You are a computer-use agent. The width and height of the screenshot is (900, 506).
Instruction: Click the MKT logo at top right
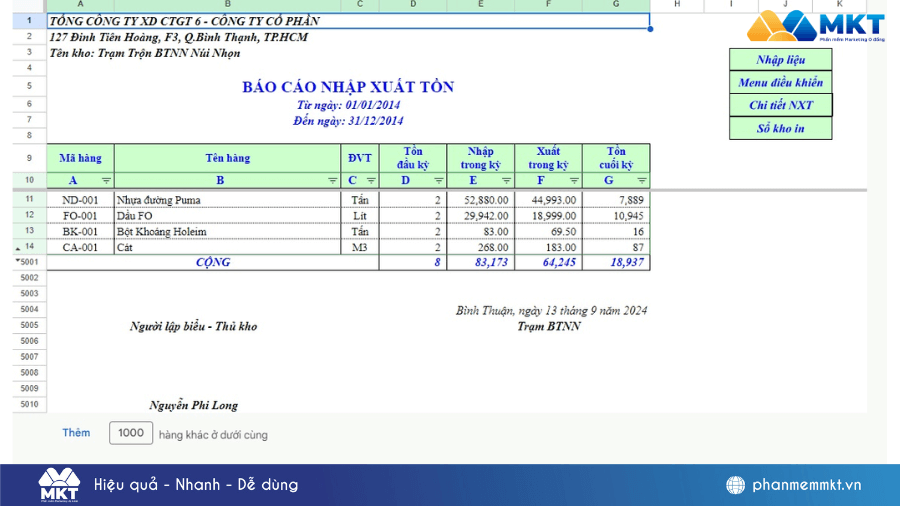pos(816,26)
